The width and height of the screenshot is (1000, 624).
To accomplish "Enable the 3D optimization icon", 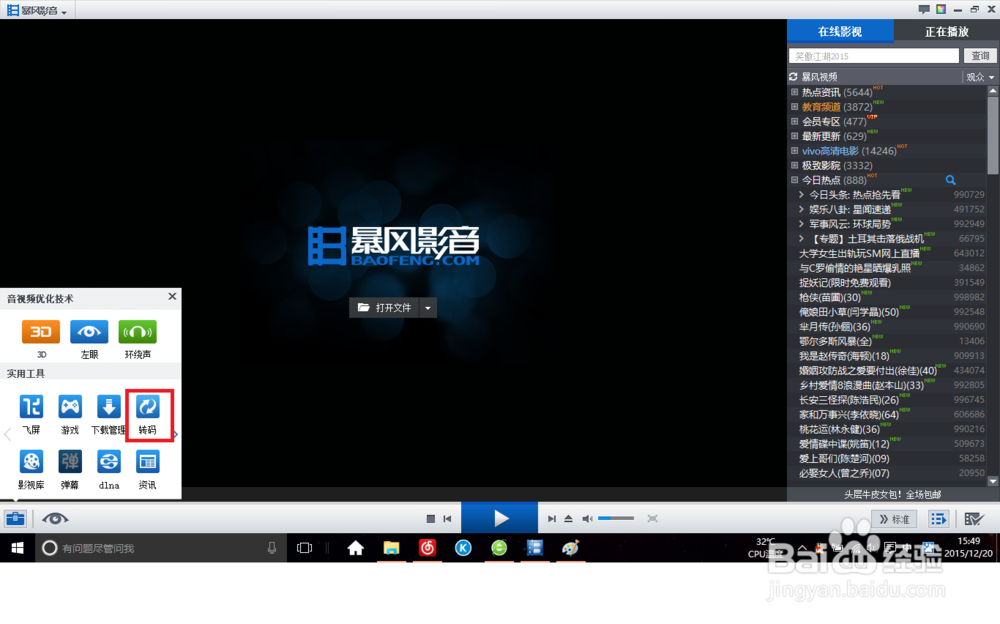I will tap(41, 332).
